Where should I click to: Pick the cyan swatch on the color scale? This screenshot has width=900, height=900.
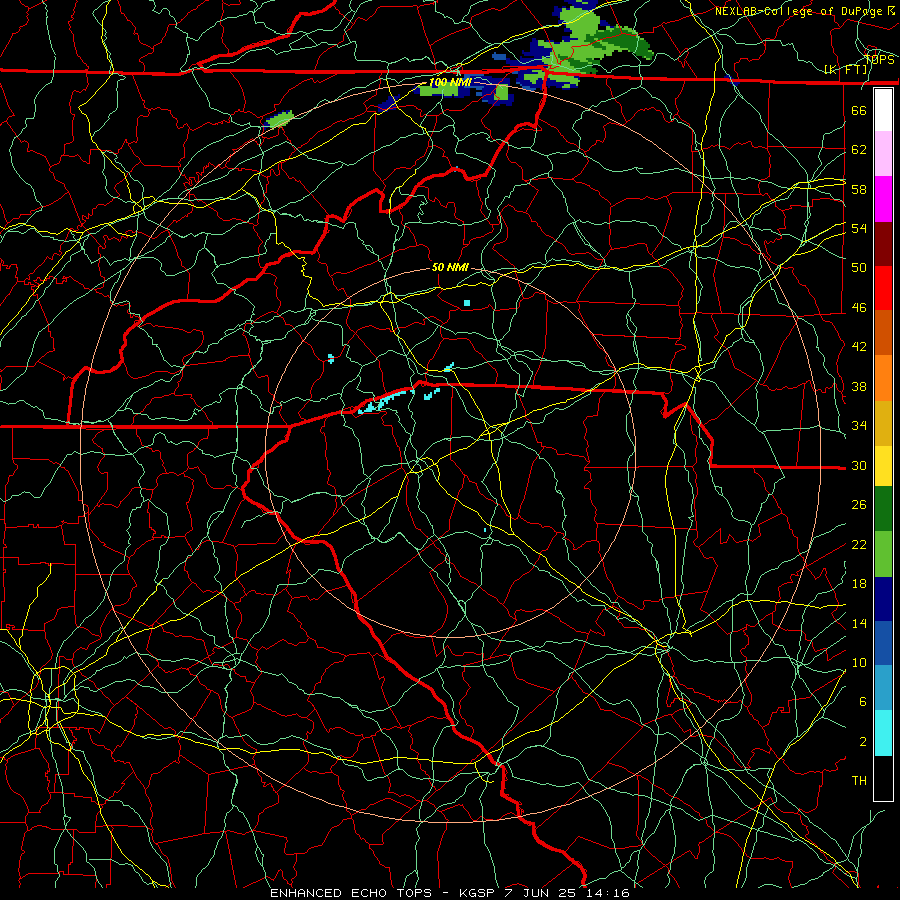[x=883, y=733]
